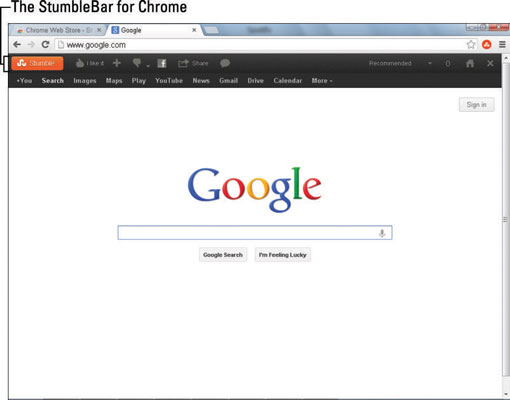Open Play in the Google bar
The height and width of the screenshot is (400, 510).
[x=139, y=81]
